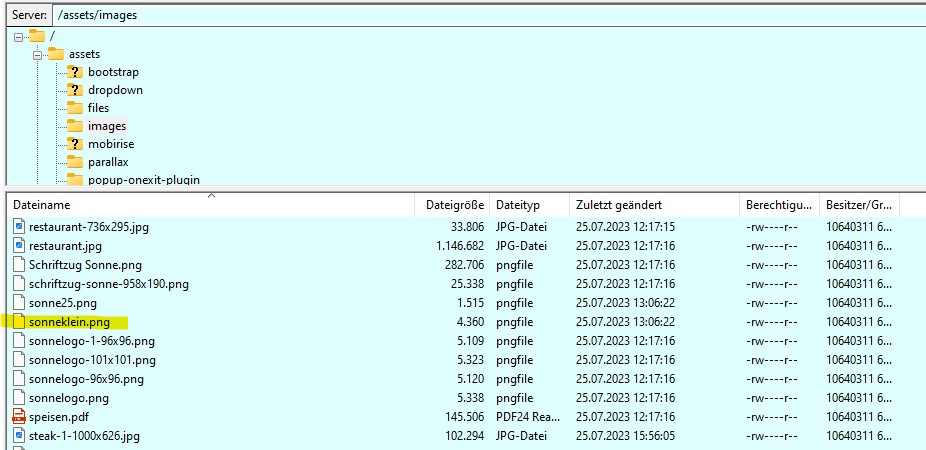926x450 pixels.
Task: Click the speisen.pdf PDF file icon
Action: click(19, 417)
